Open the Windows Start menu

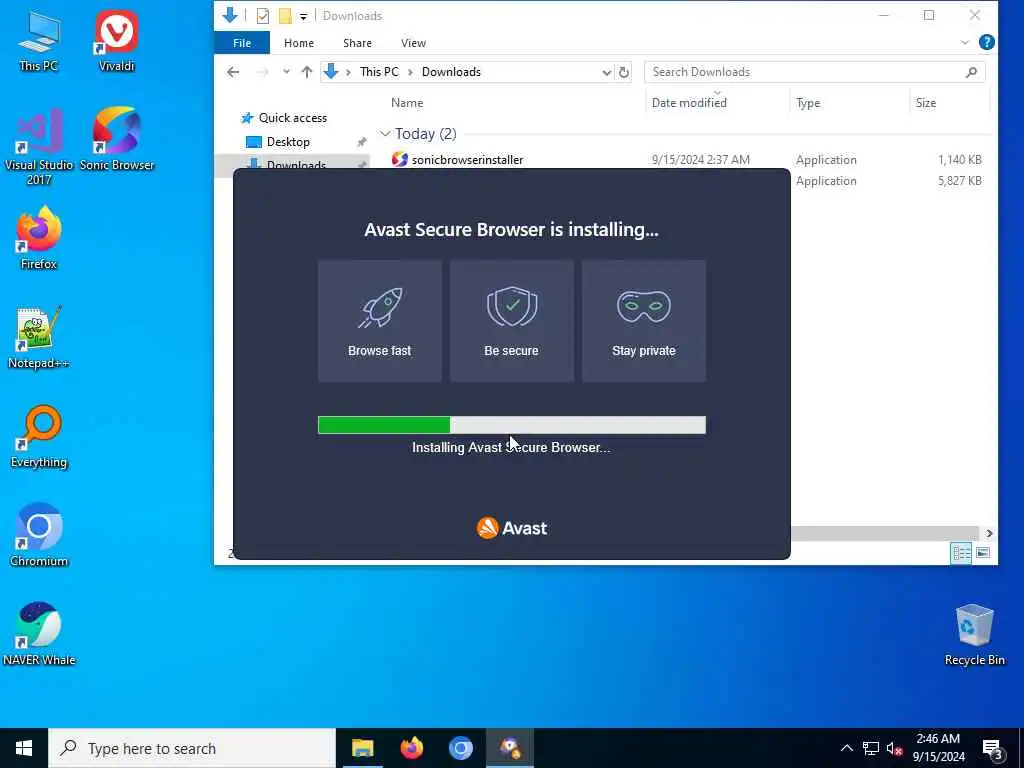24,748
